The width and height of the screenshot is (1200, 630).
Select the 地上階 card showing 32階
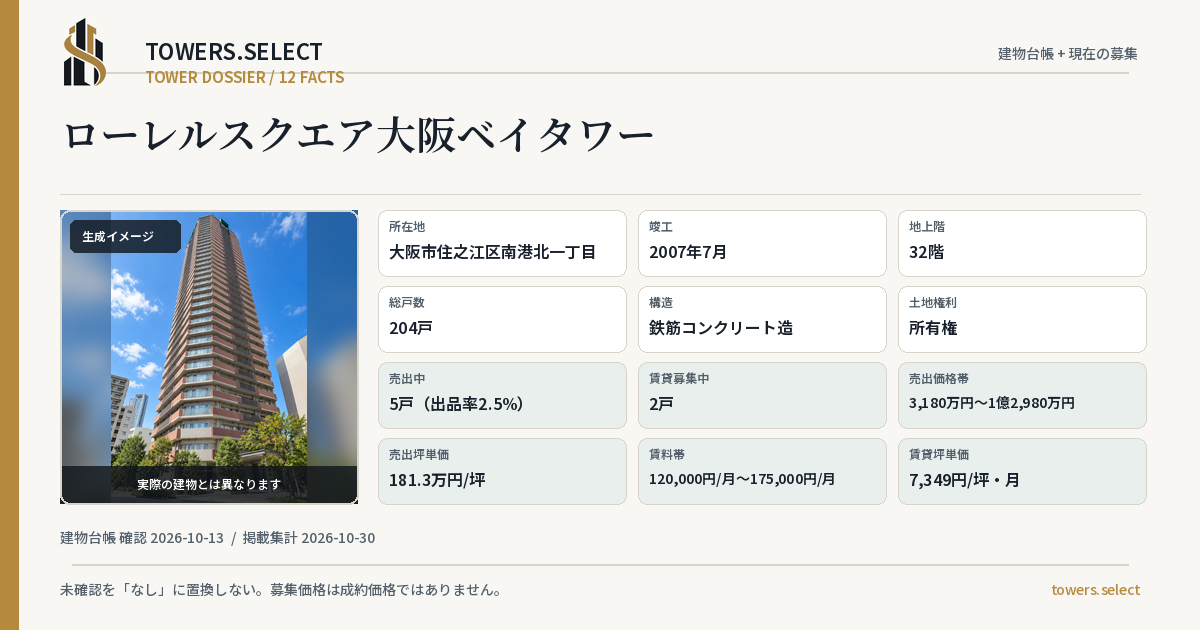[1022, 243]
